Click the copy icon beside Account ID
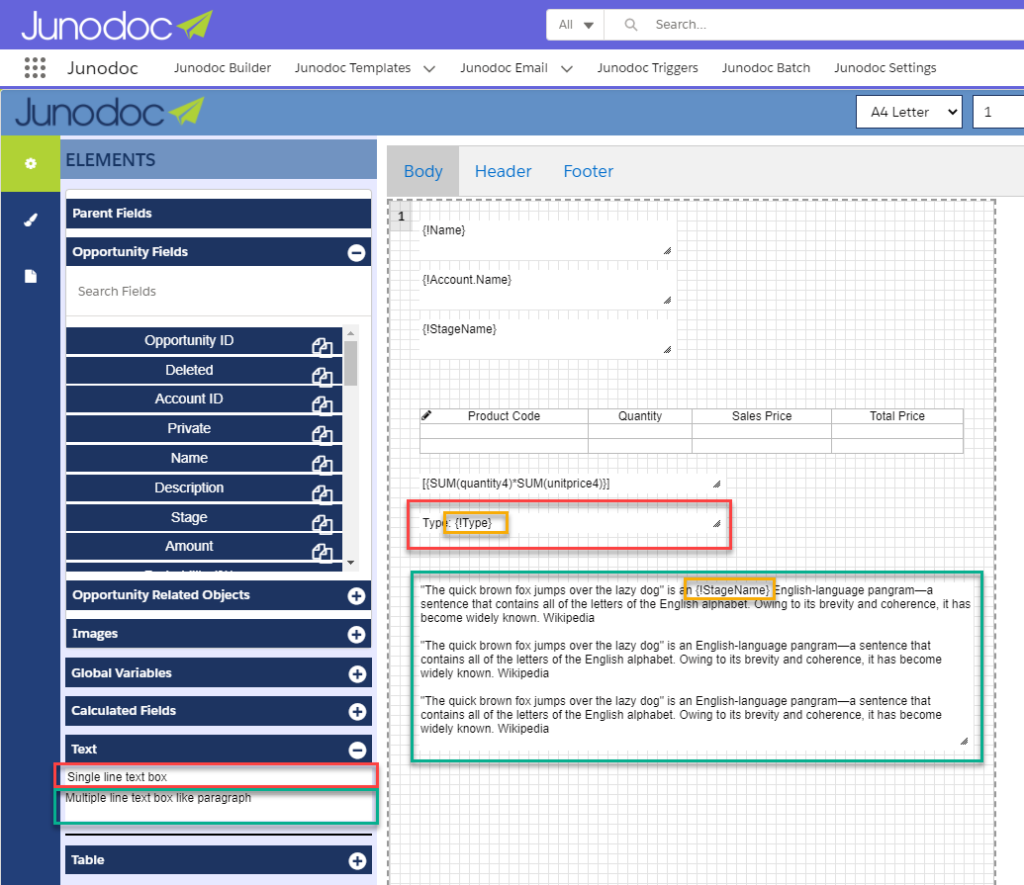The width and height of the screenshot is (1024, 885). pos(322,405)
